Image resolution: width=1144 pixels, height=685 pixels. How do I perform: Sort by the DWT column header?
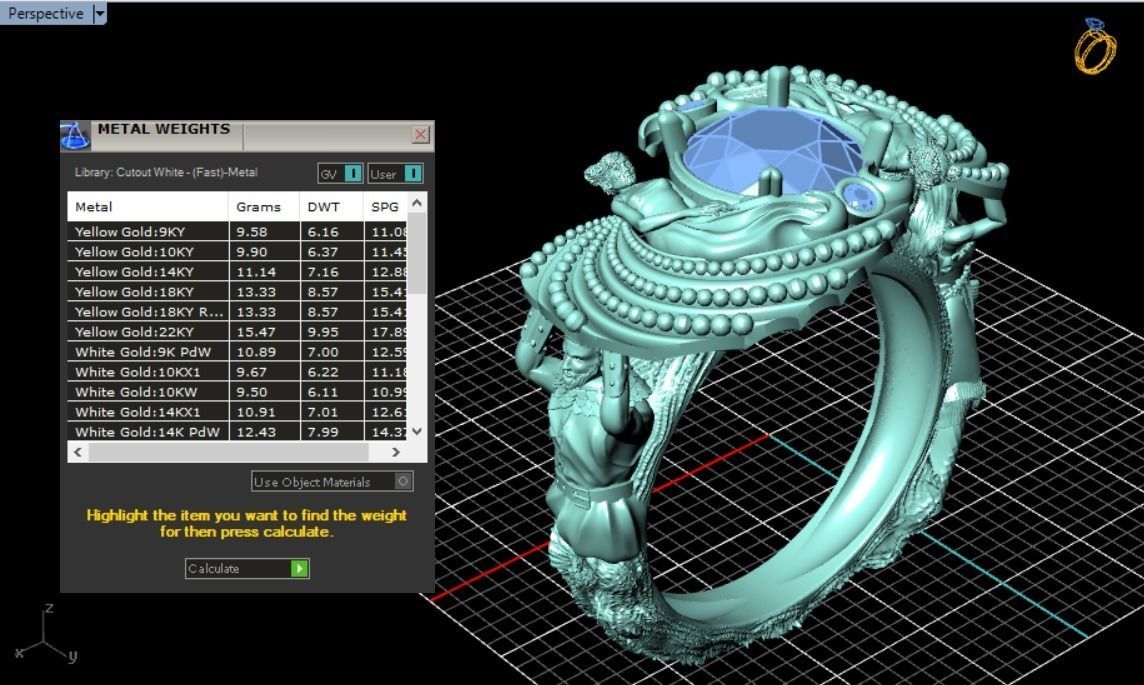tap(331, 207)
